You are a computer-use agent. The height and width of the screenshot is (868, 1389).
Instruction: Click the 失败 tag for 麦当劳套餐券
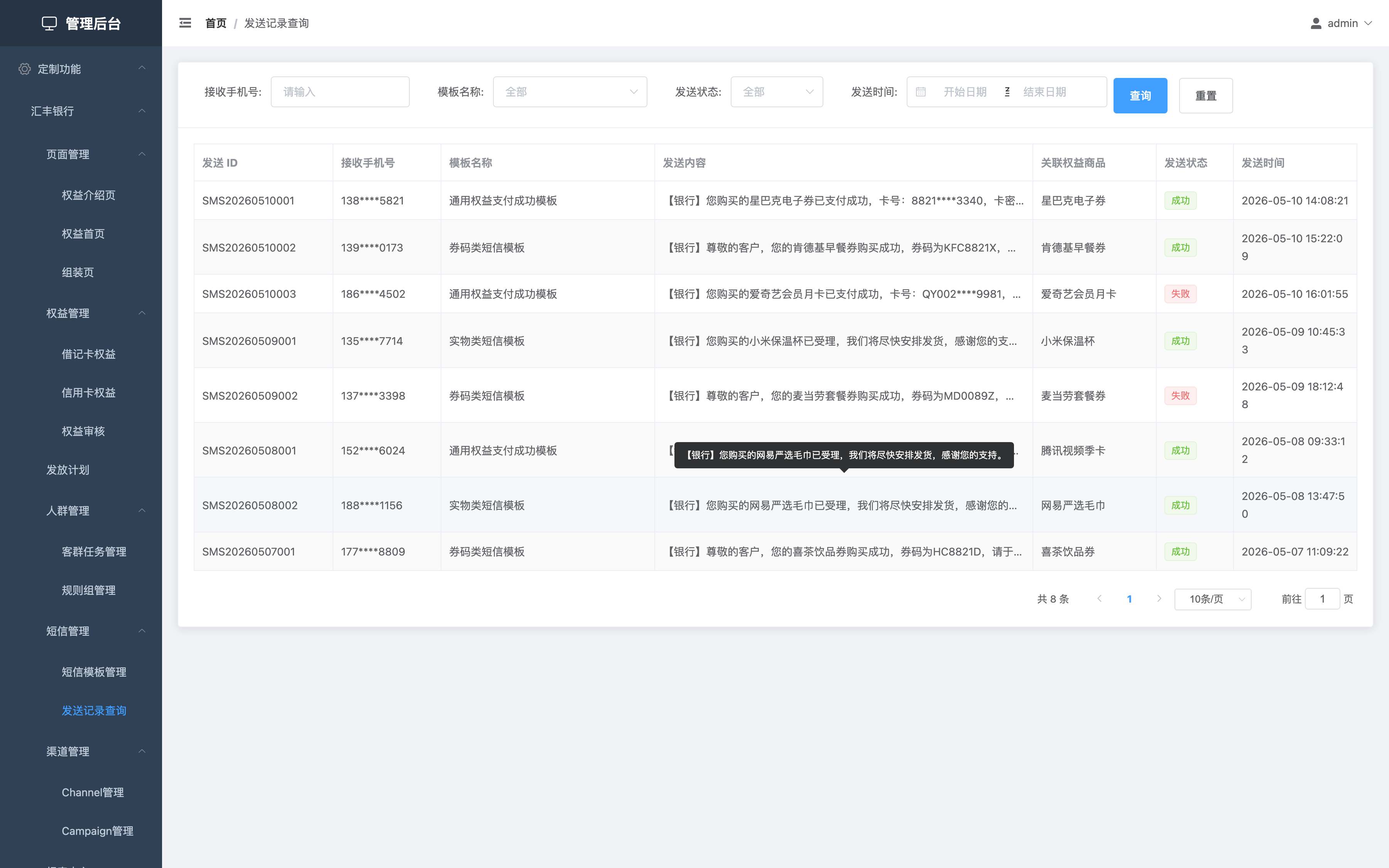1180,395
